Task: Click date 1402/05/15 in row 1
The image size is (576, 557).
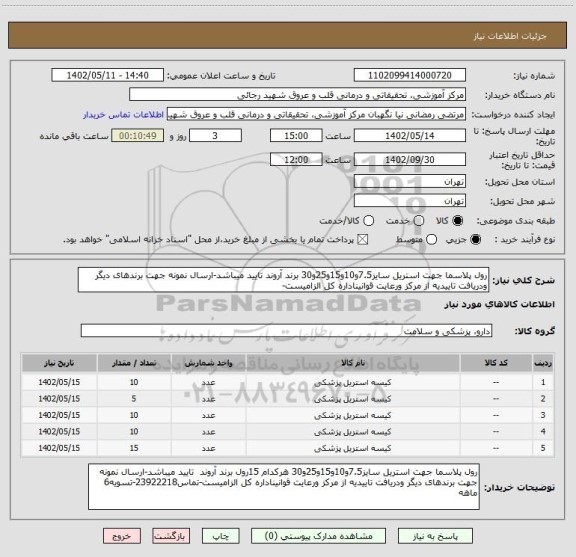Action: 59,382
